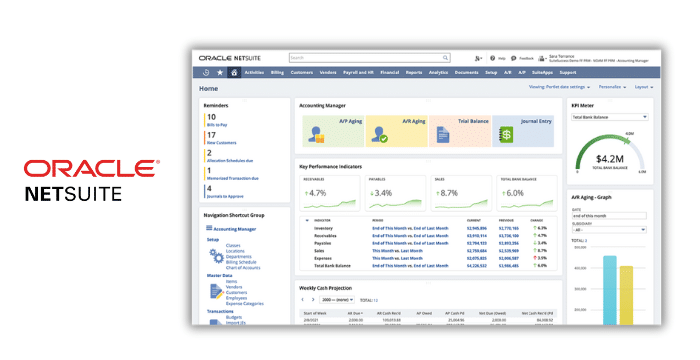The width and height of the screenshot is (700, 360).
Task: Open Recent Records clock icon in navbar
Action: 206,72
